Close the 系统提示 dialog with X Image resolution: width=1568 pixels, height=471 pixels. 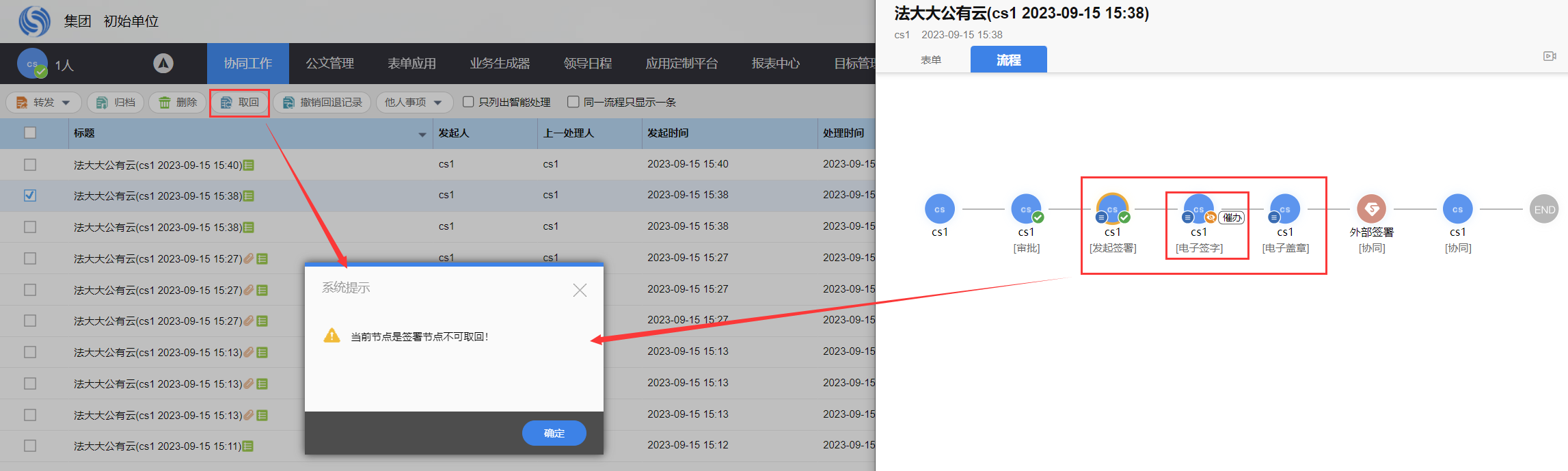[580, 291]
